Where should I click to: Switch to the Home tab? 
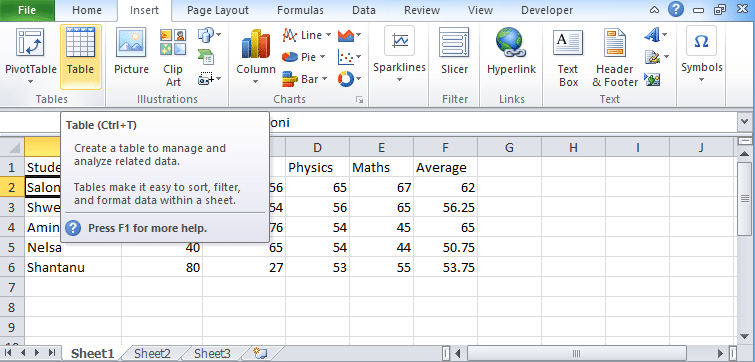coord(87,10)
